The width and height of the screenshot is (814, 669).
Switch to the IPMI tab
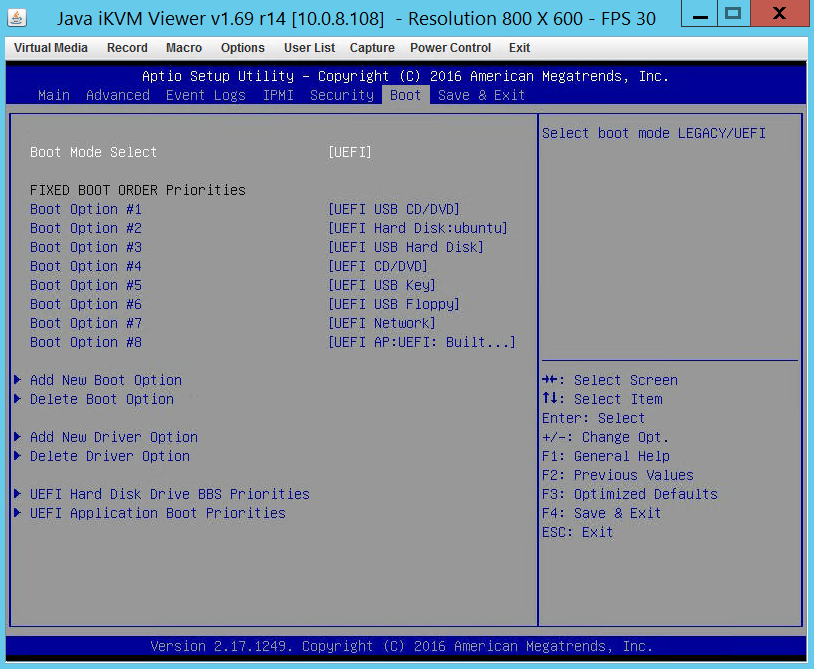tap(278, 95)
